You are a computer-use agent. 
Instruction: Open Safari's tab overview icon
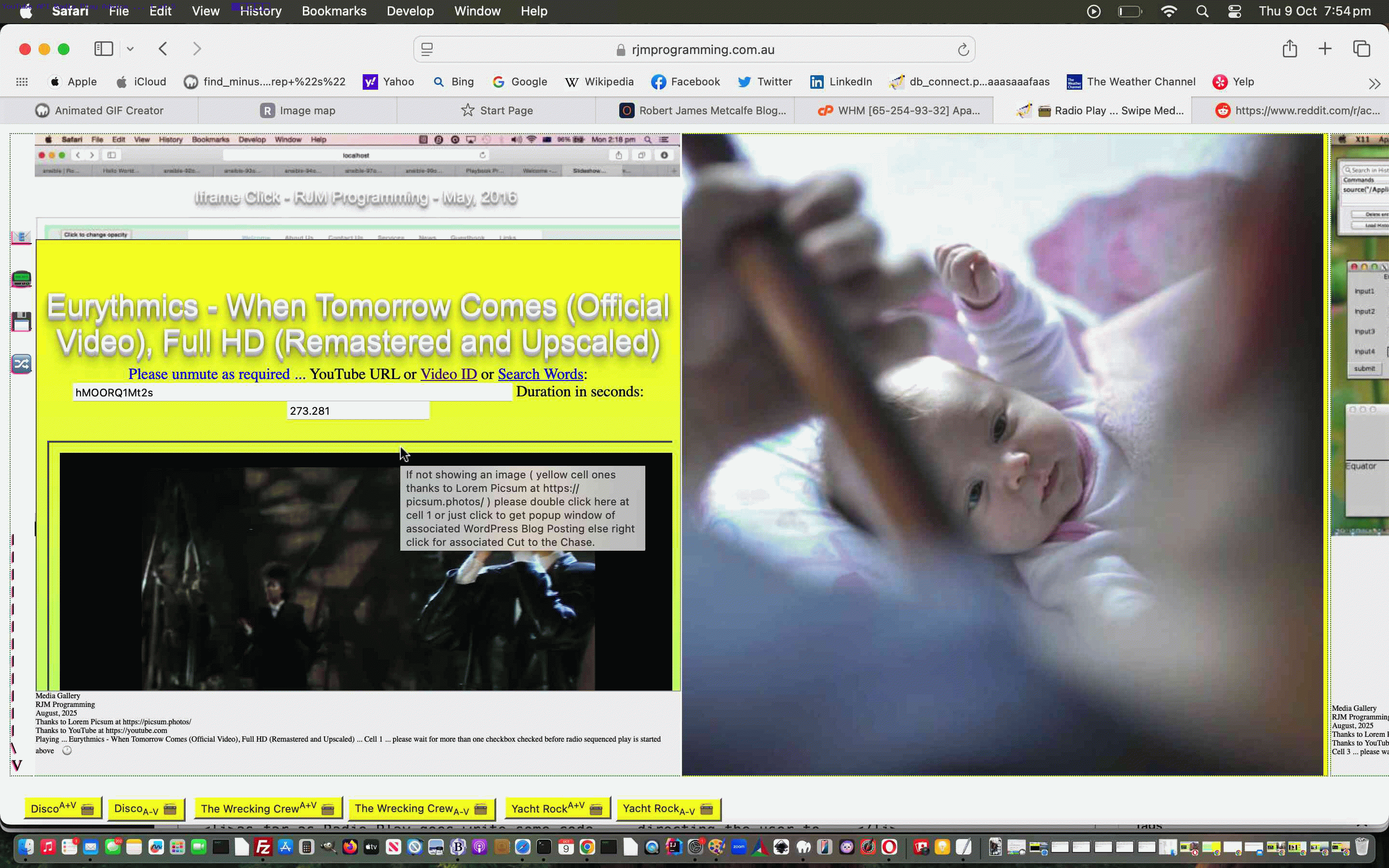click(x=1362, y=49)
